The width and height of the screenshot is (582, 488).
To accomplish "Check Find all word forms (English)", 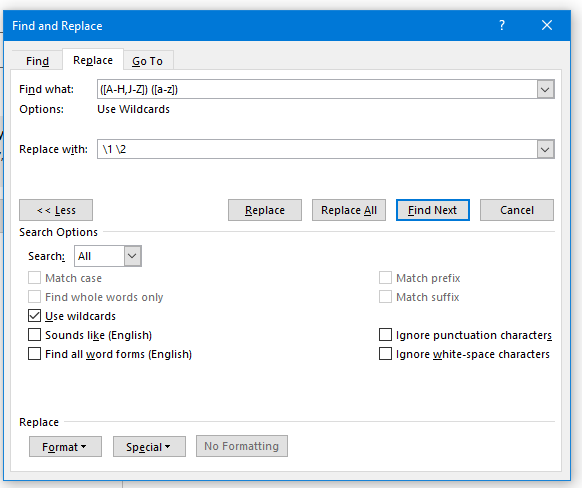I will point(35,354).
